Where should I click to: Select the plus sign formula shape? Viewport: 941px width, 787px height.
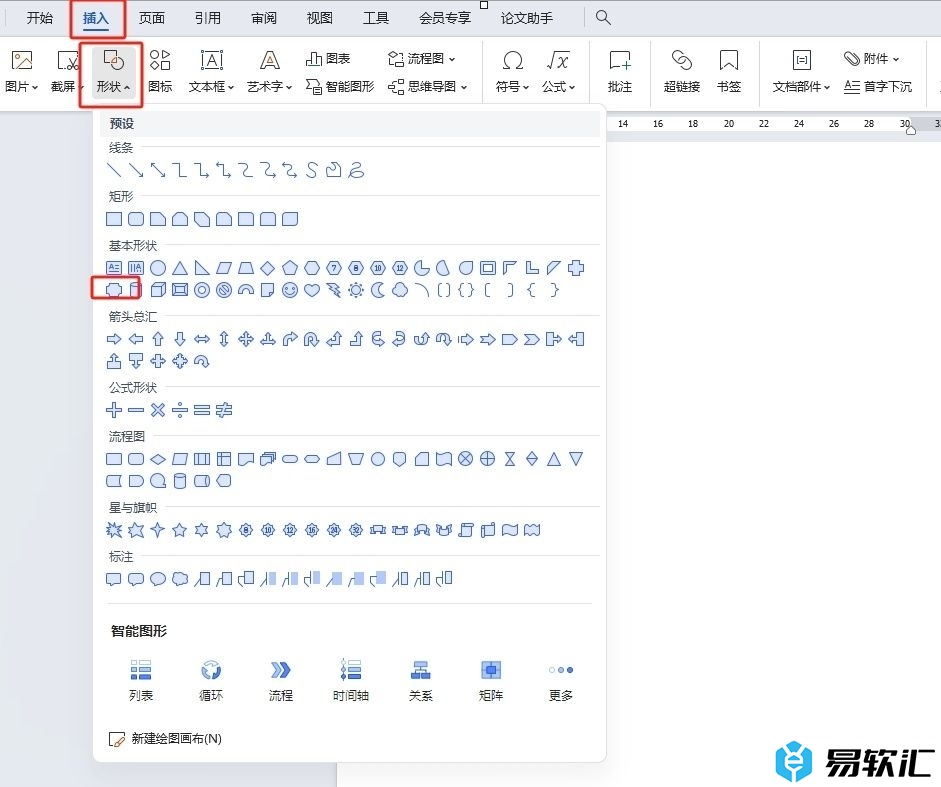tap(114, 410)
